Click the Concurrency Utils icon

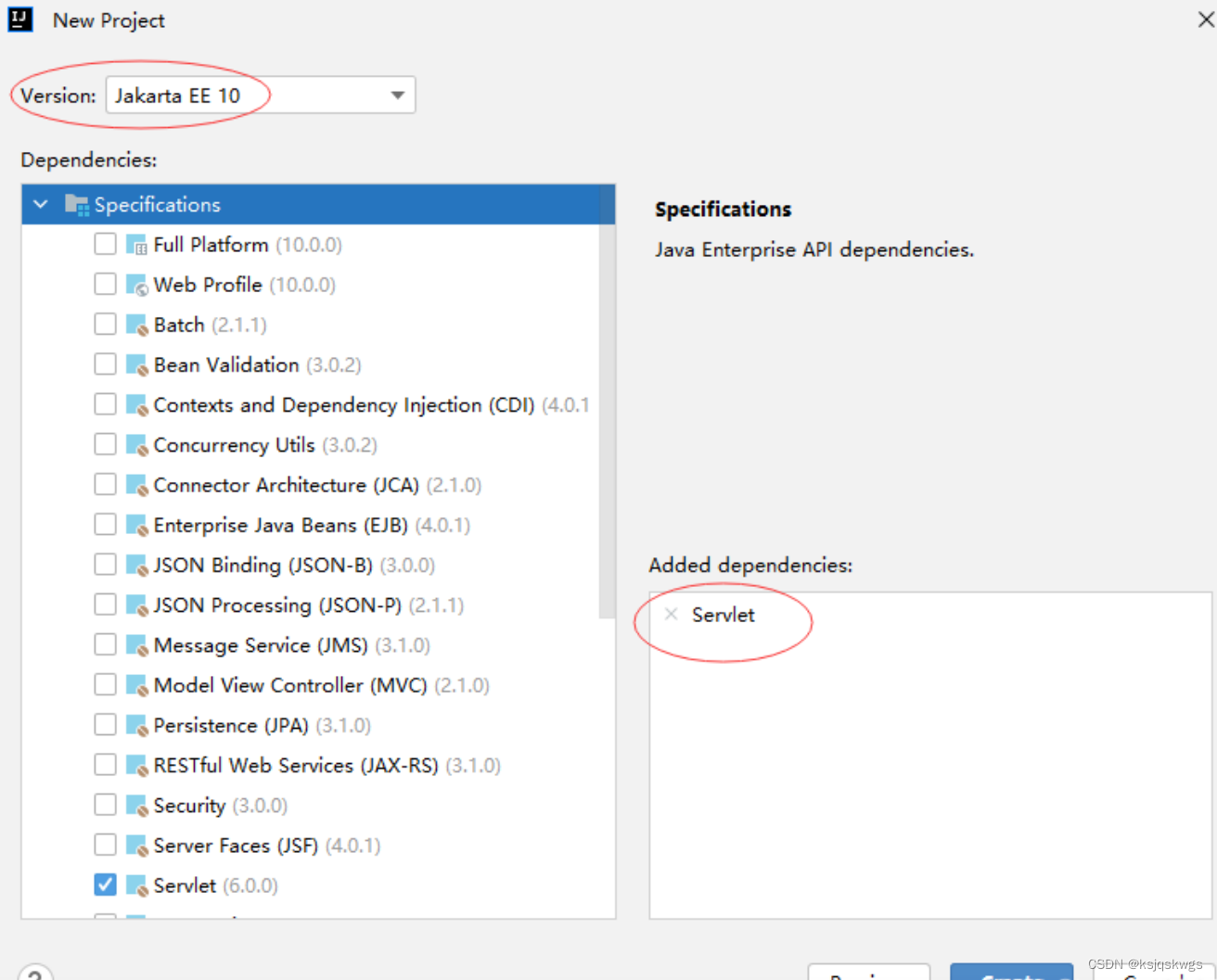coord(136,445)
